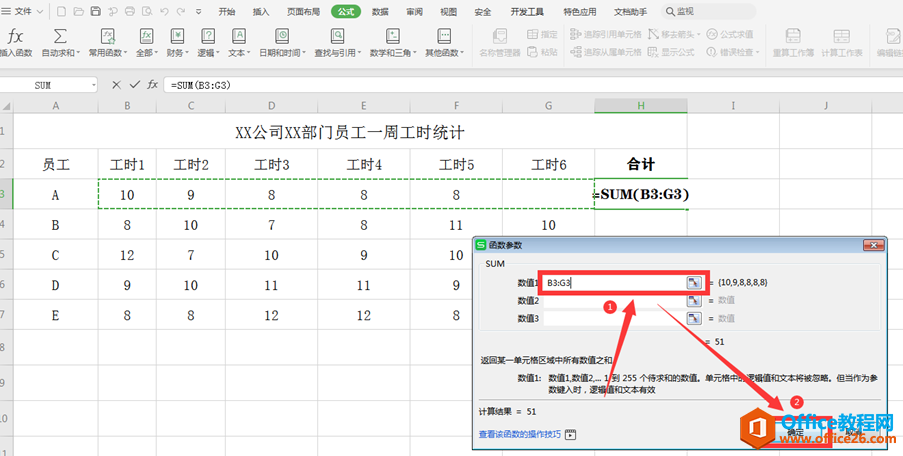Screen dimensions: 903x456
Task: Expand the 文件 menu dropdown arrow
Action: (40, 12)
